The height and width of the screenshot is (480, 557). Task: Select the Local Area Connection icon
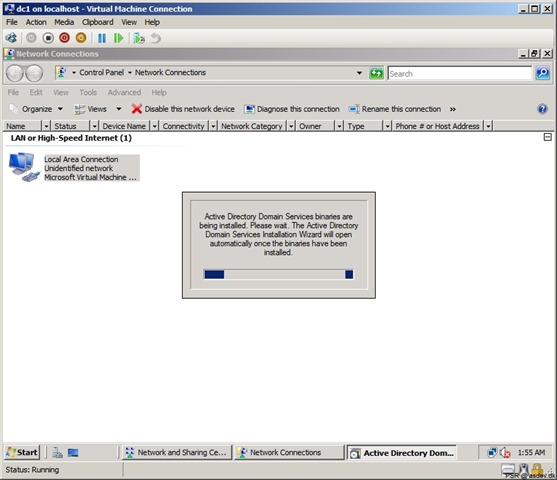coord(23,167)
